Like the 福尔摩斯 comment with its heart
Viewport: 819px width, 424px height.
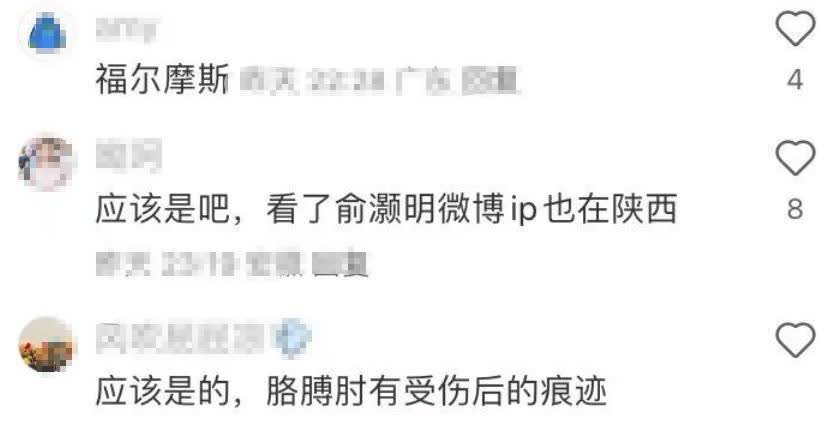[x=795, y=29]
